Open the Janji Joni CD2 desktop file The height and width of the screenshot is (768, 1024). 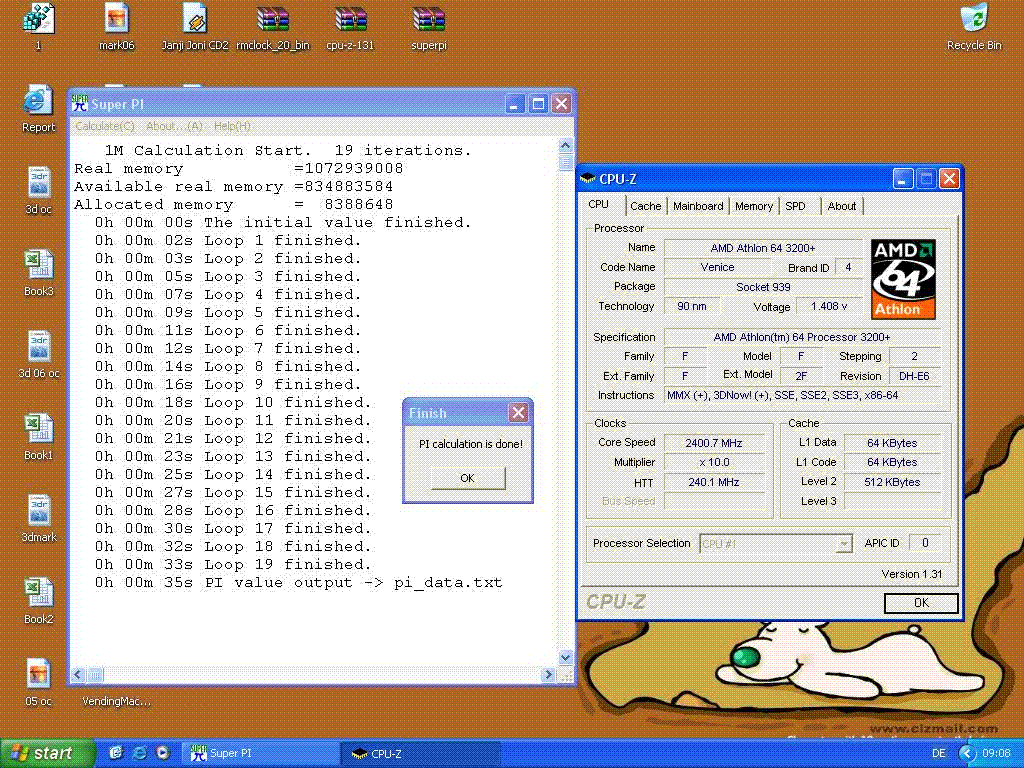[x=195, y=26]
